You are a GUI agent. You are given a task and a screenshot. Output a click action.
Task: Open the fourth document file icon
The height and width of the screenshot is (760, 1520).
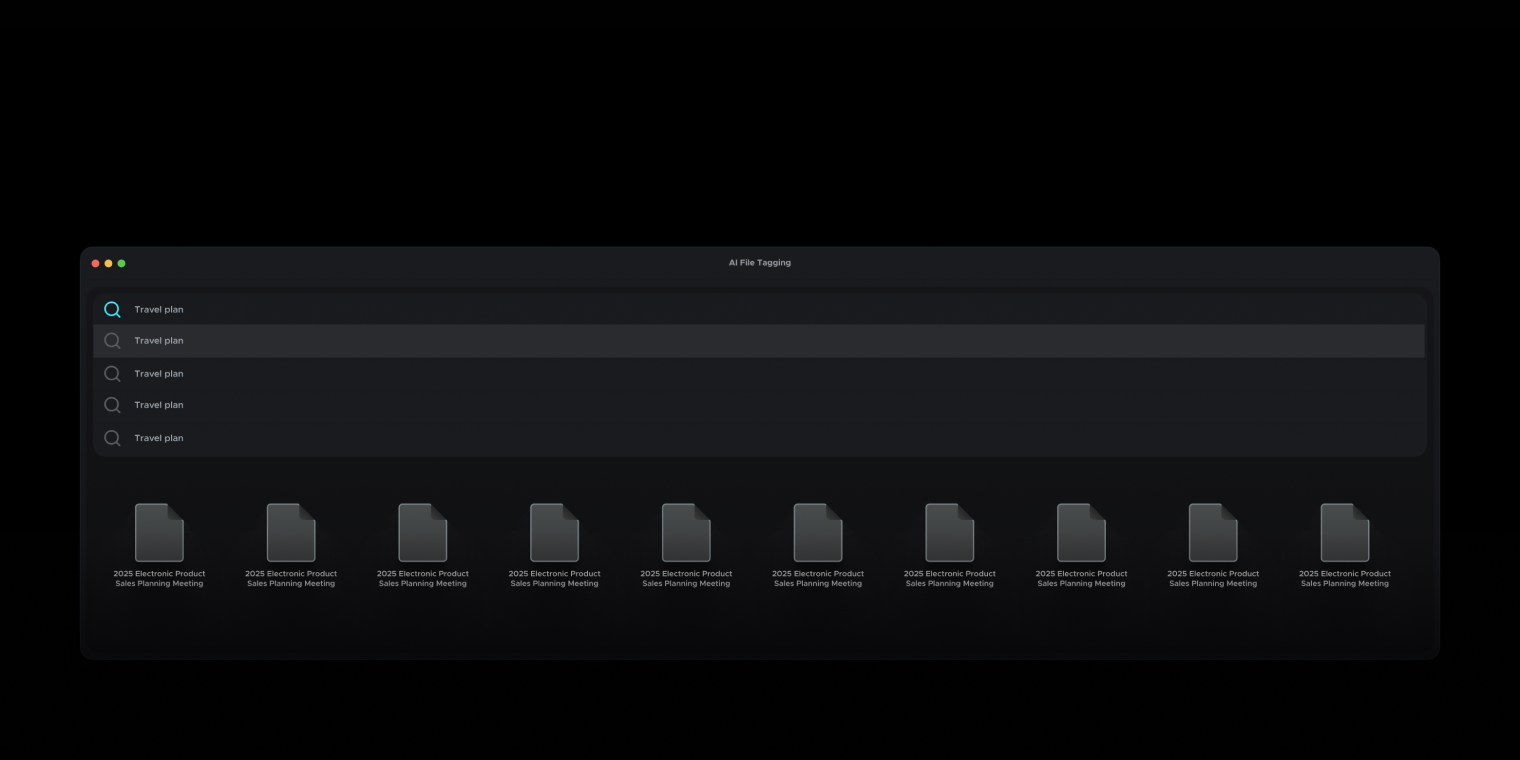[554, 532]
